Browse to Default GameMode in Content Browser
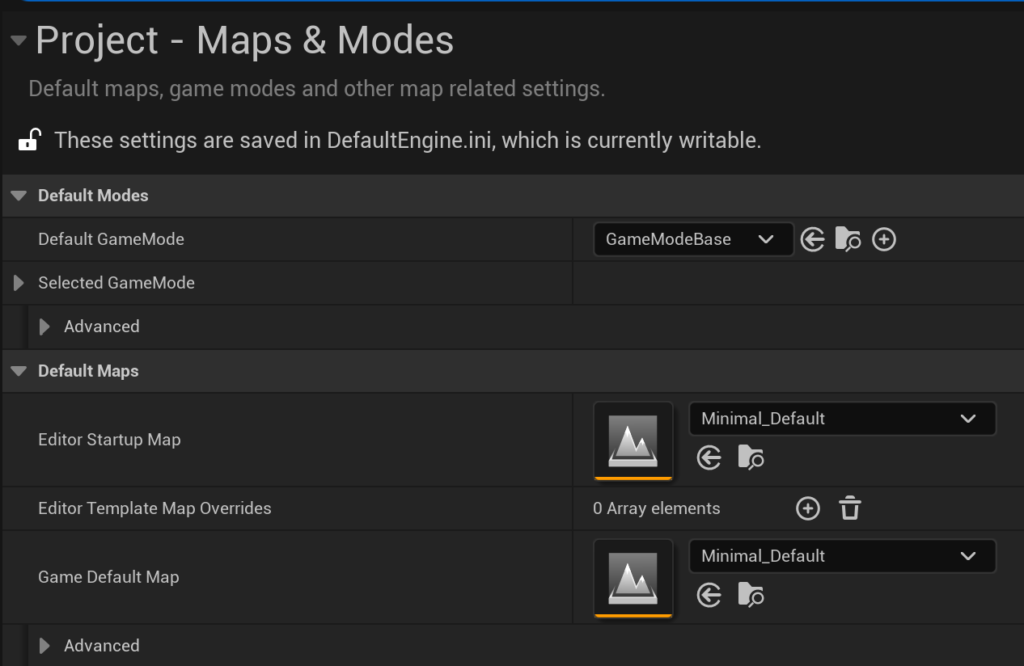The height and width of the screenshot is (666, 1024). [x=848, y=240]
